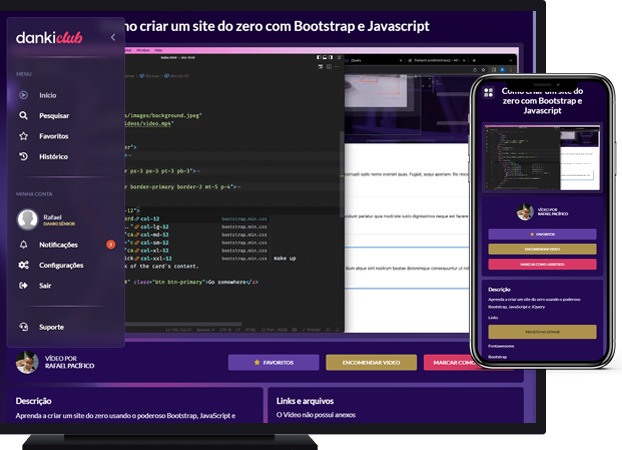This screenshot has width=622, height=450.
Task: Open the Pesquisar menu entry
Action: [x=54, y=116]
